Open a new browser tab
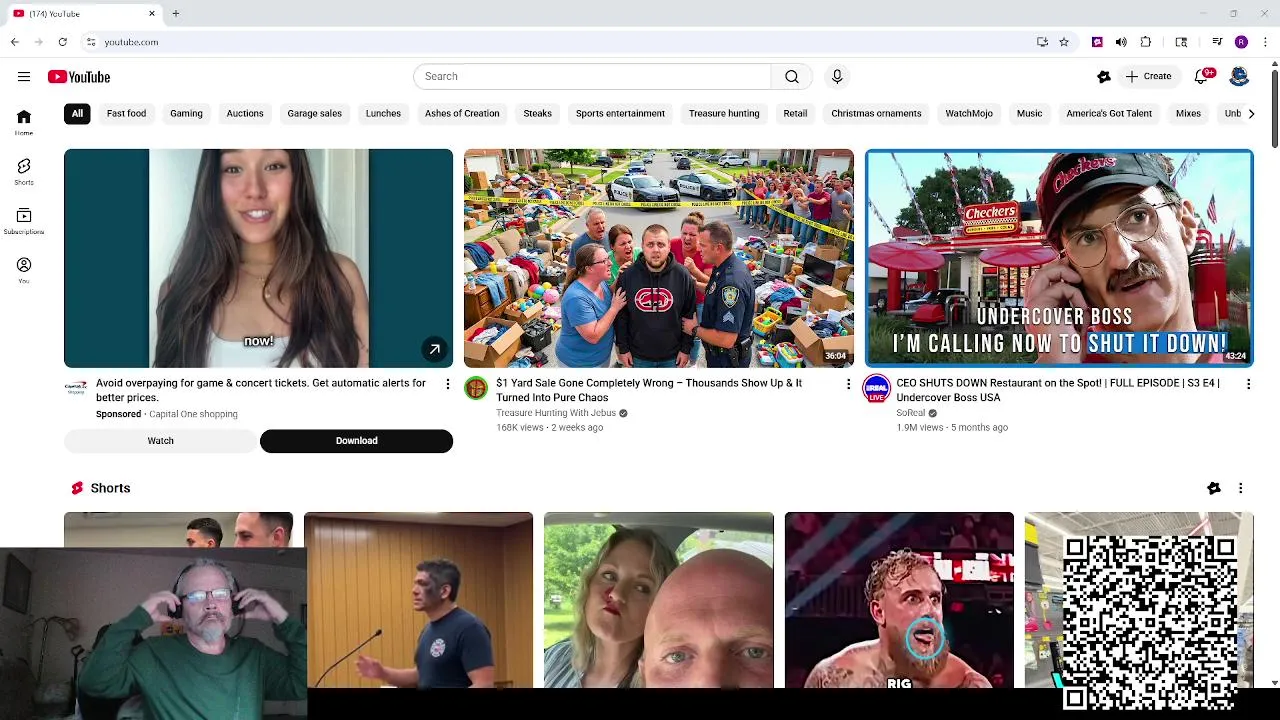1280x720 pixels. 175,13
